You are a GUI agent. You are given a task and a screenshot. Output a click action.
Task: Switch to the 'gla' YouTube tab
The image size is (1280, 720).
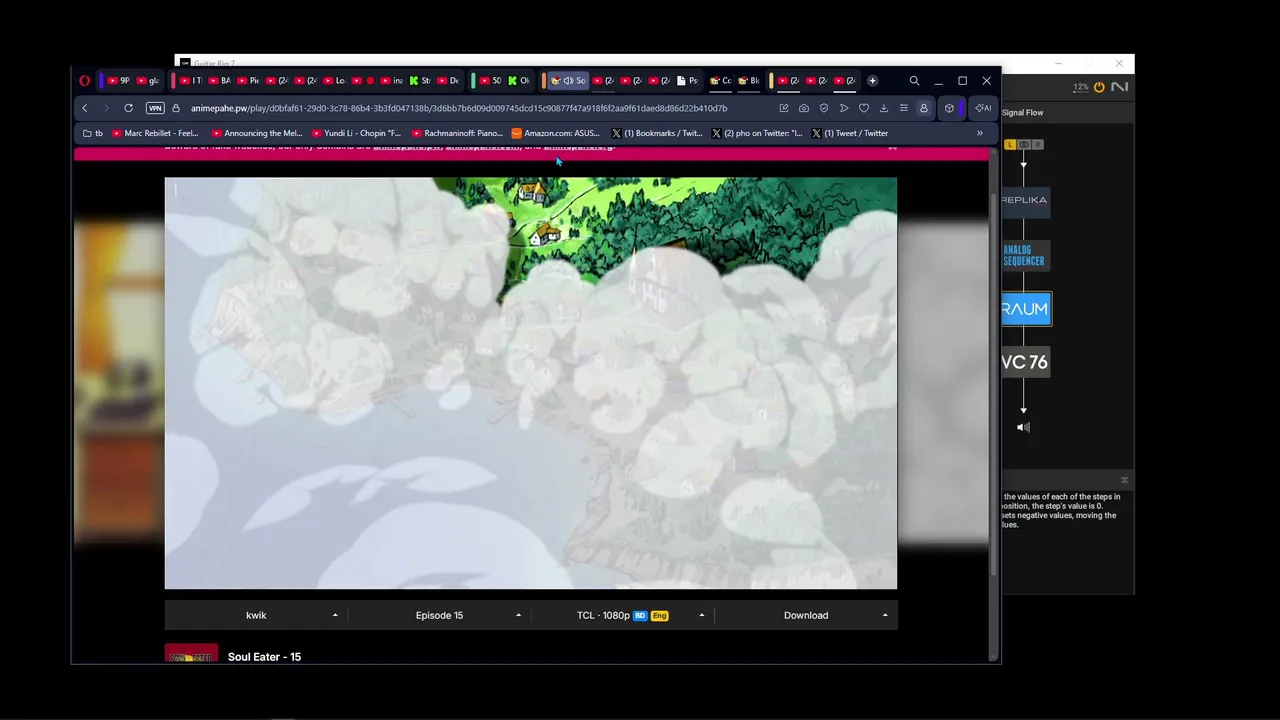[x=147, y=81]
